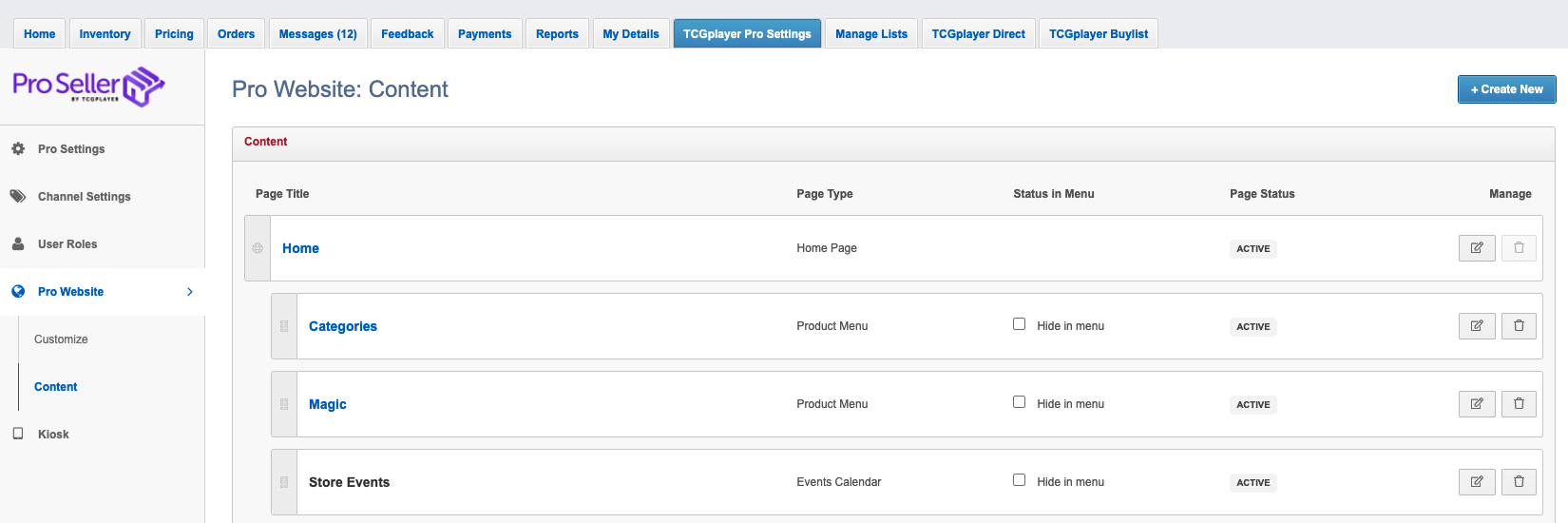Open User Roles in the sidebar
Viewport: 1568px width, 523px height.
pos(67,244)
